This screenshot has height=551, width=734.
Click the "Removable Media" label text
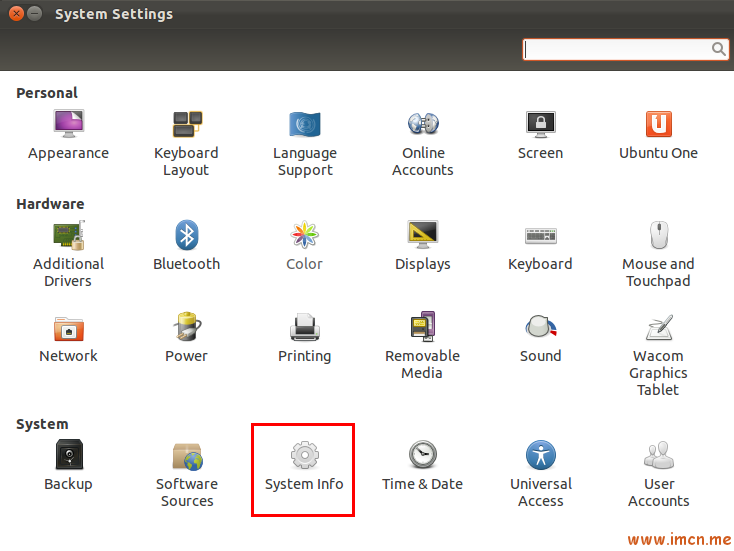422,364
